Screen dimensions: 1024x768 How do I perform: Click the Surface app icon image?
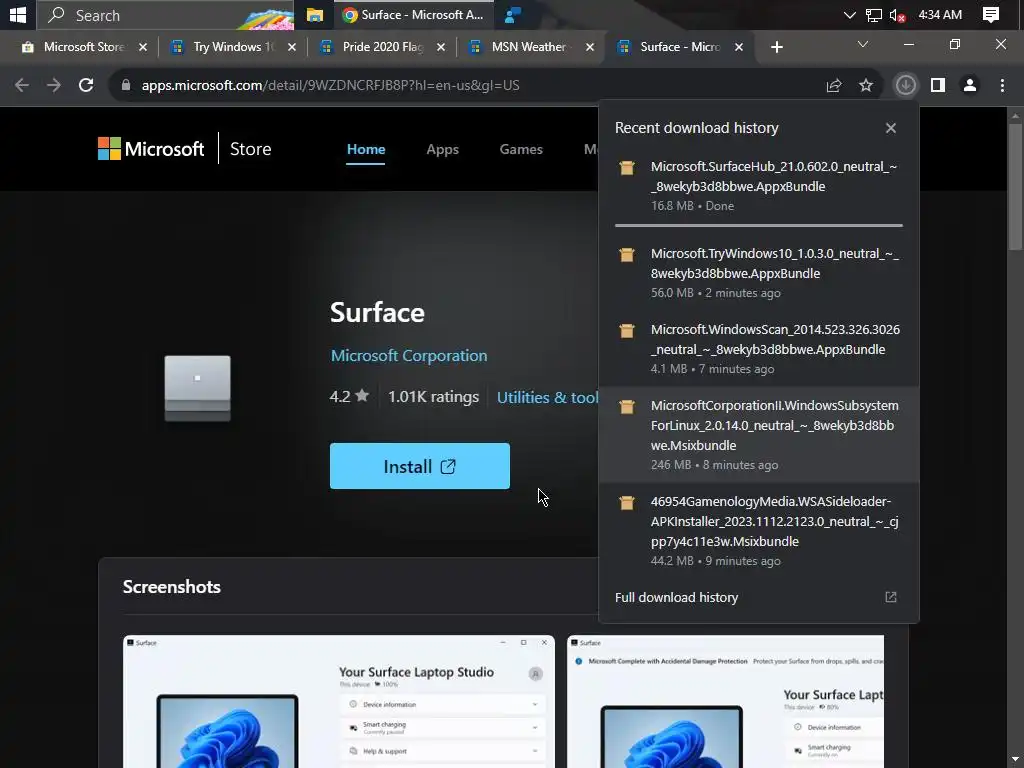197,388
